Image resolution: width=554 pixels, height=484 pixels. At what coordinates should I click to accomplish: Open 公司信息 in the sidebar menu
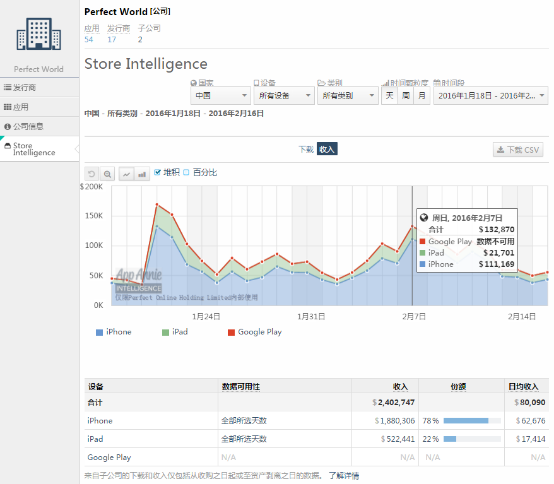click(40, 126)
